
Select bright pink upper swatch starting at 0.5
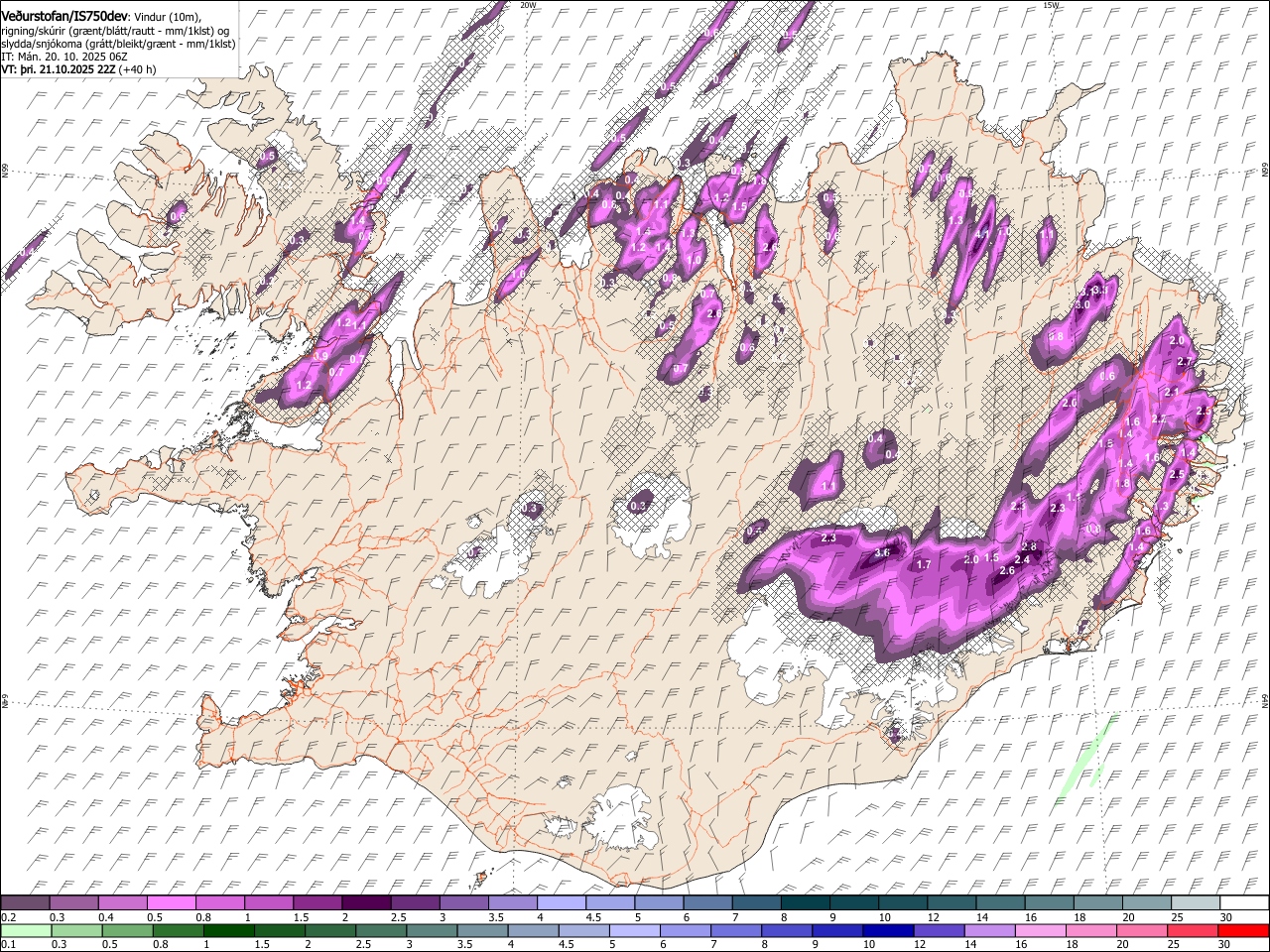171,902
